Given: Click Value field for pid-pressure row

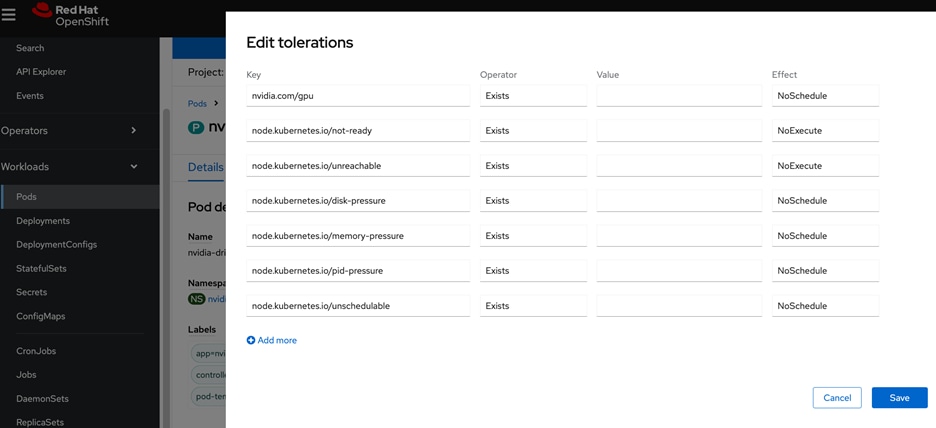Looking at the screenshot, I should pyautogui.click(x=679, y=271).
